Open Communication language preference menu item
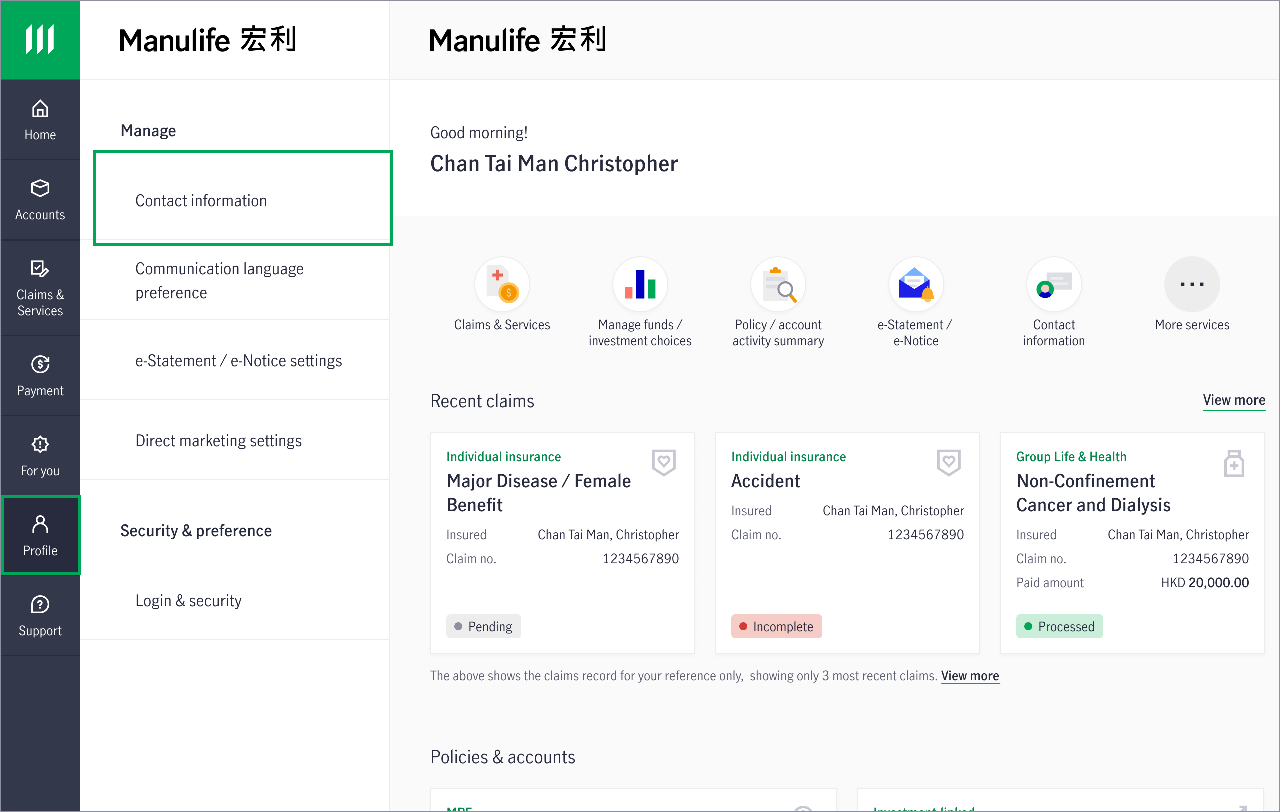 [x=235, y=281]
